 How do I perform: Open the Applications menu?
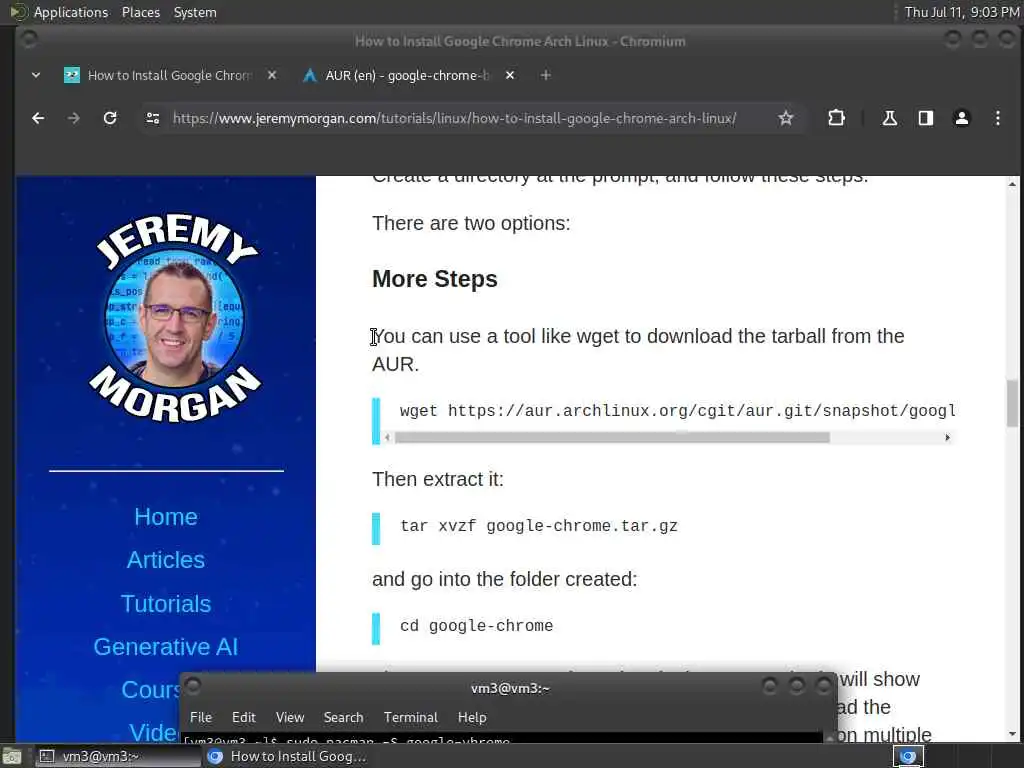tap(71, 12)
